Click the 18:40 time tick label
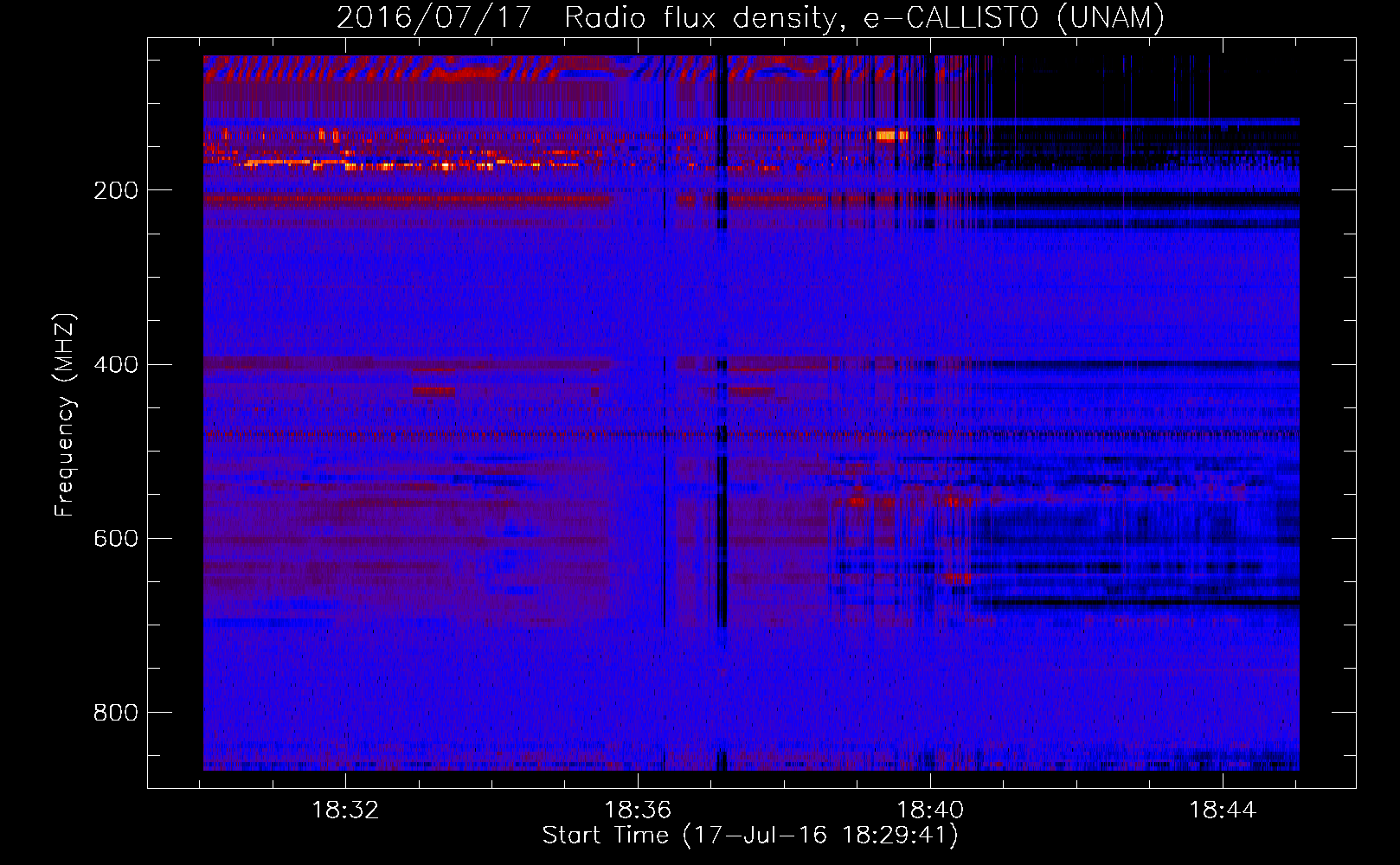This screenshot has width=1400, height=865. (x=930, y=811)
